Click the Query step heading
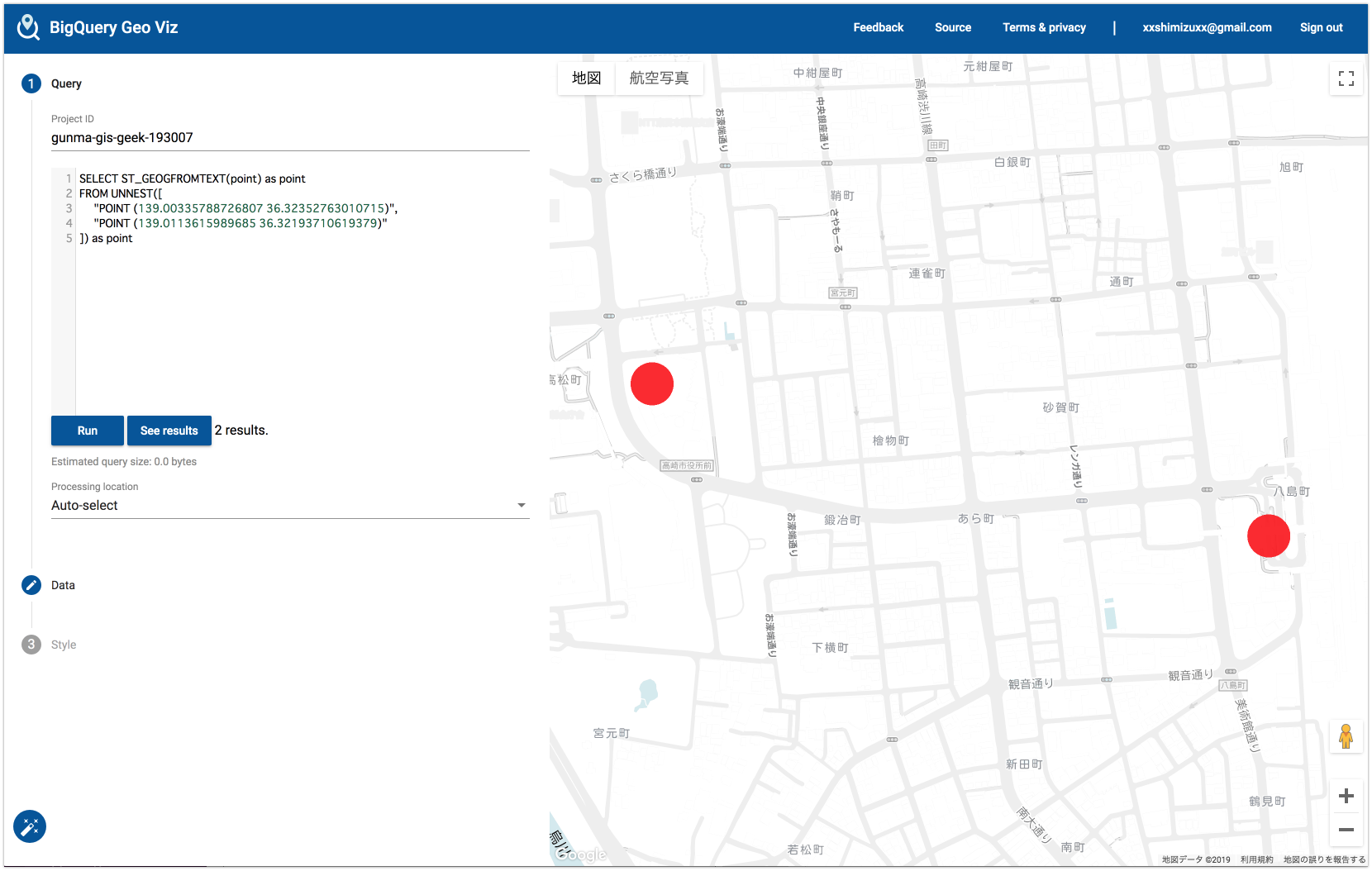 pos(66,83)
